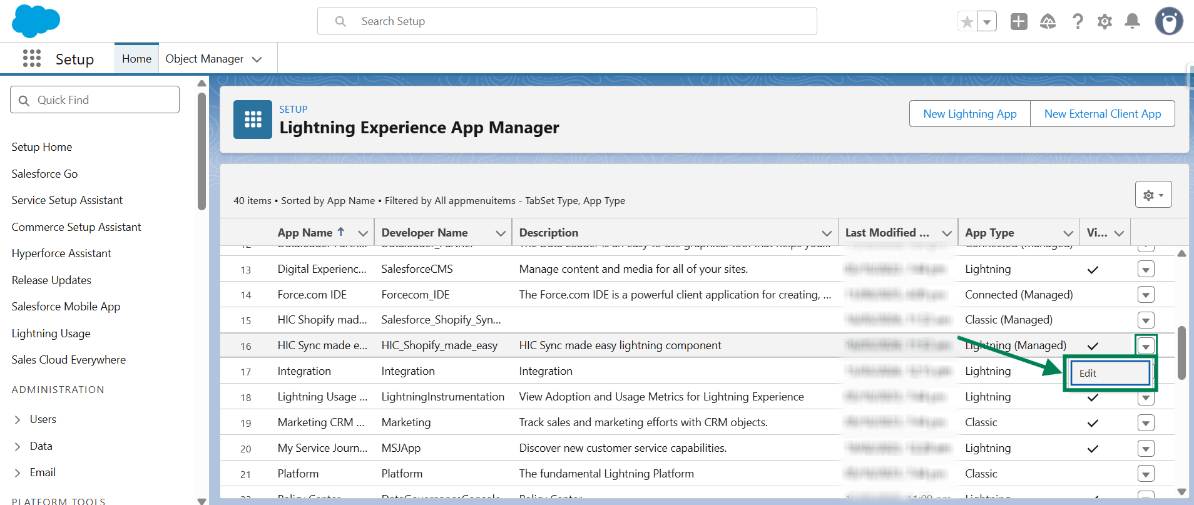The image size is (1194, 505).
Task: Open user profile avatar
Action: pos(1169,21)
